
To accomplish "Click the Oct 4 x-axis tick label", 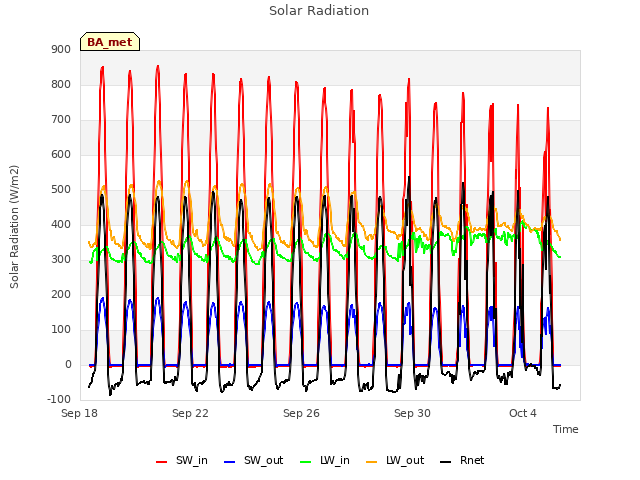I will (523, 413).
